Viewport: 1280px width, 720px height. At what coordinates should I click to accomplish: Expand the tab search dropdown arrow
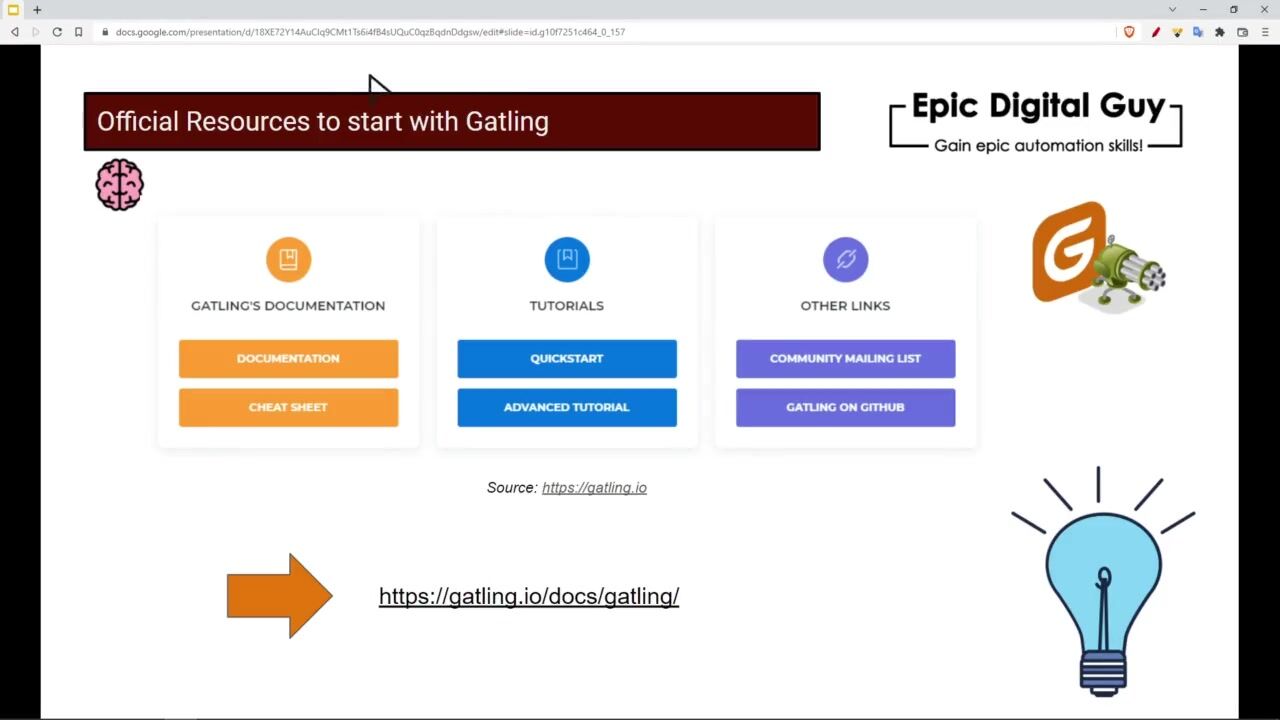(1172, 10)
